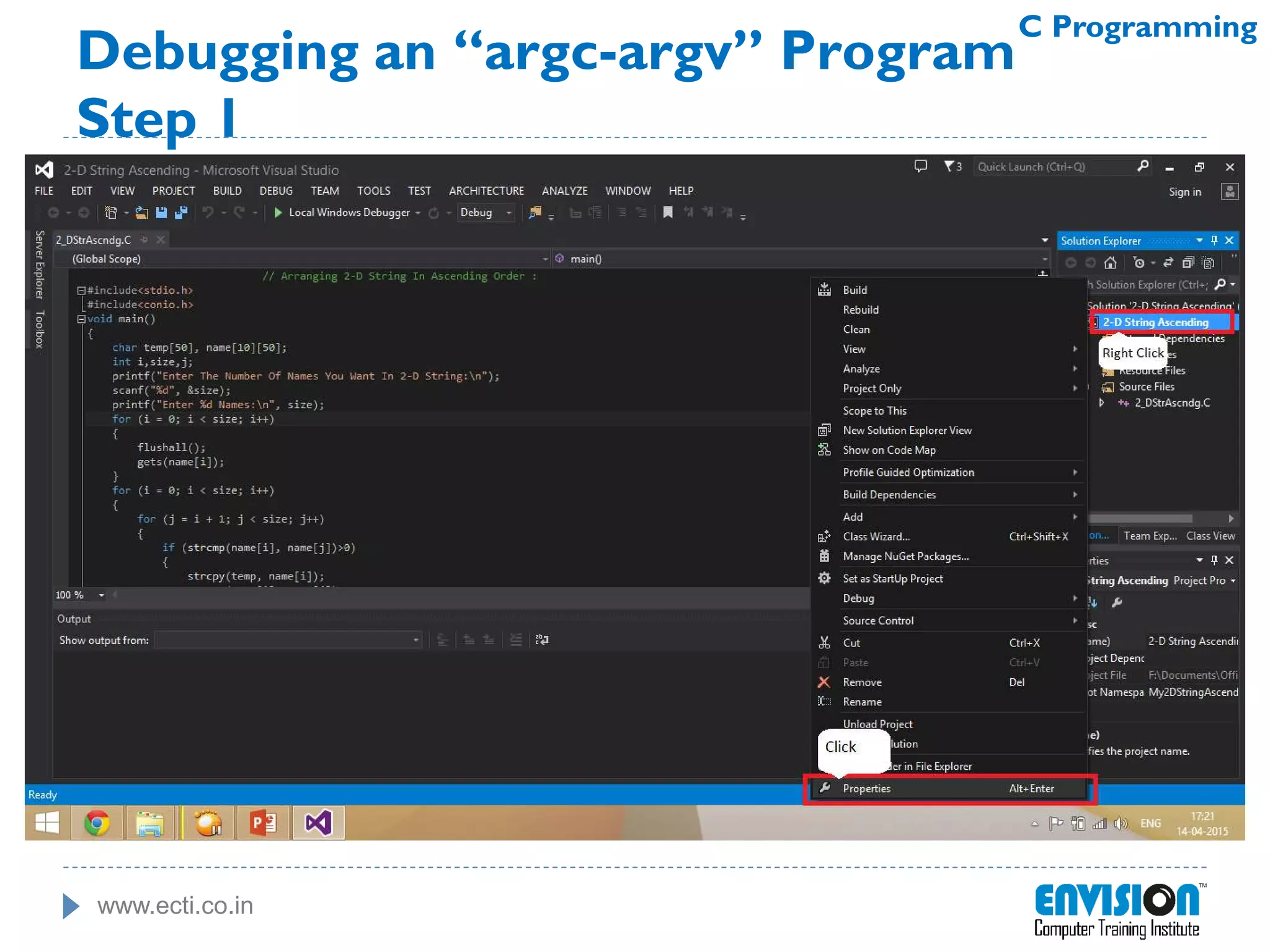This screenshot has width=1270, height=952.
Task: Click the volume icon in system tray
Action: [x=1120, y=824]
